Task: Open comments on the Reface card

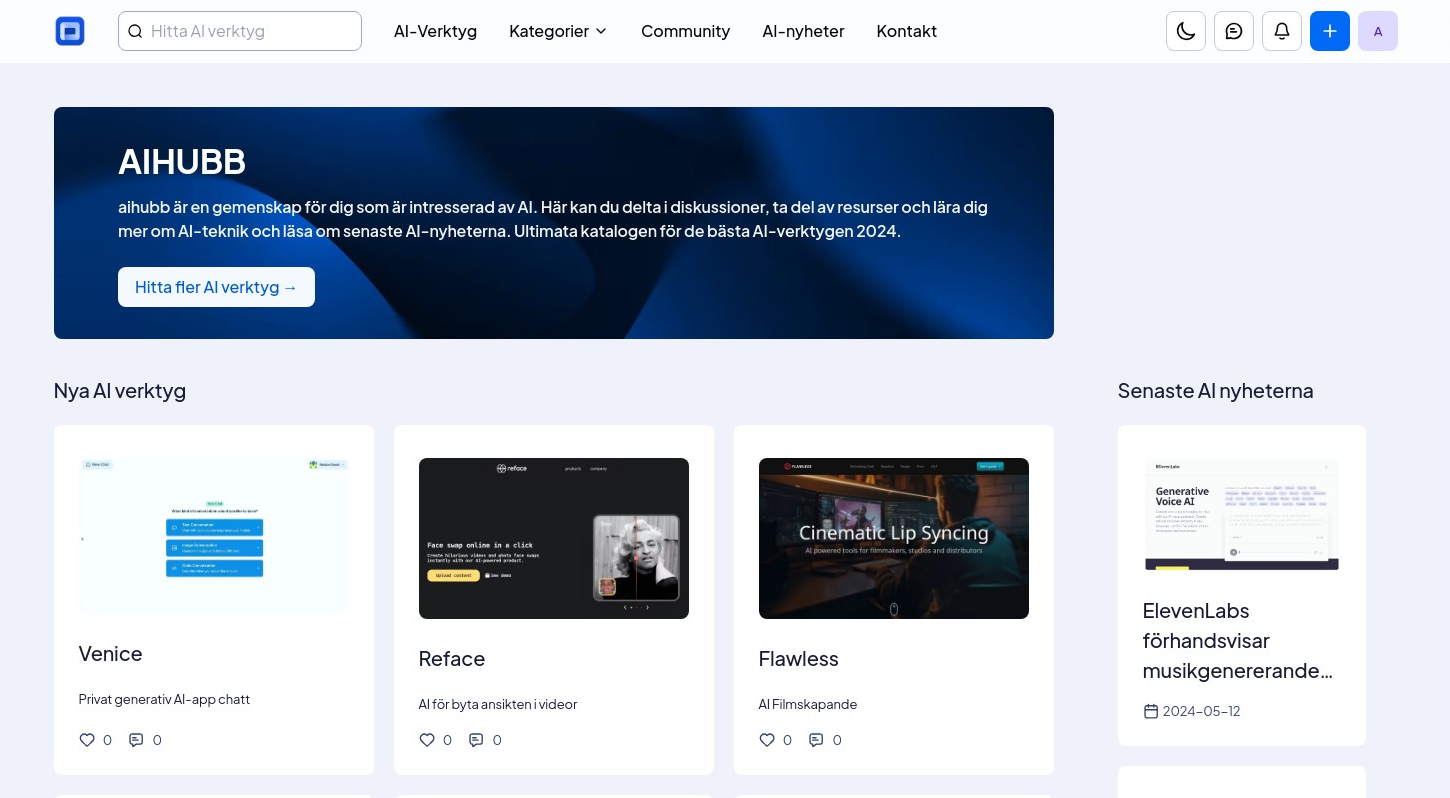Action: pyautogui.click(x=477, y=740)
